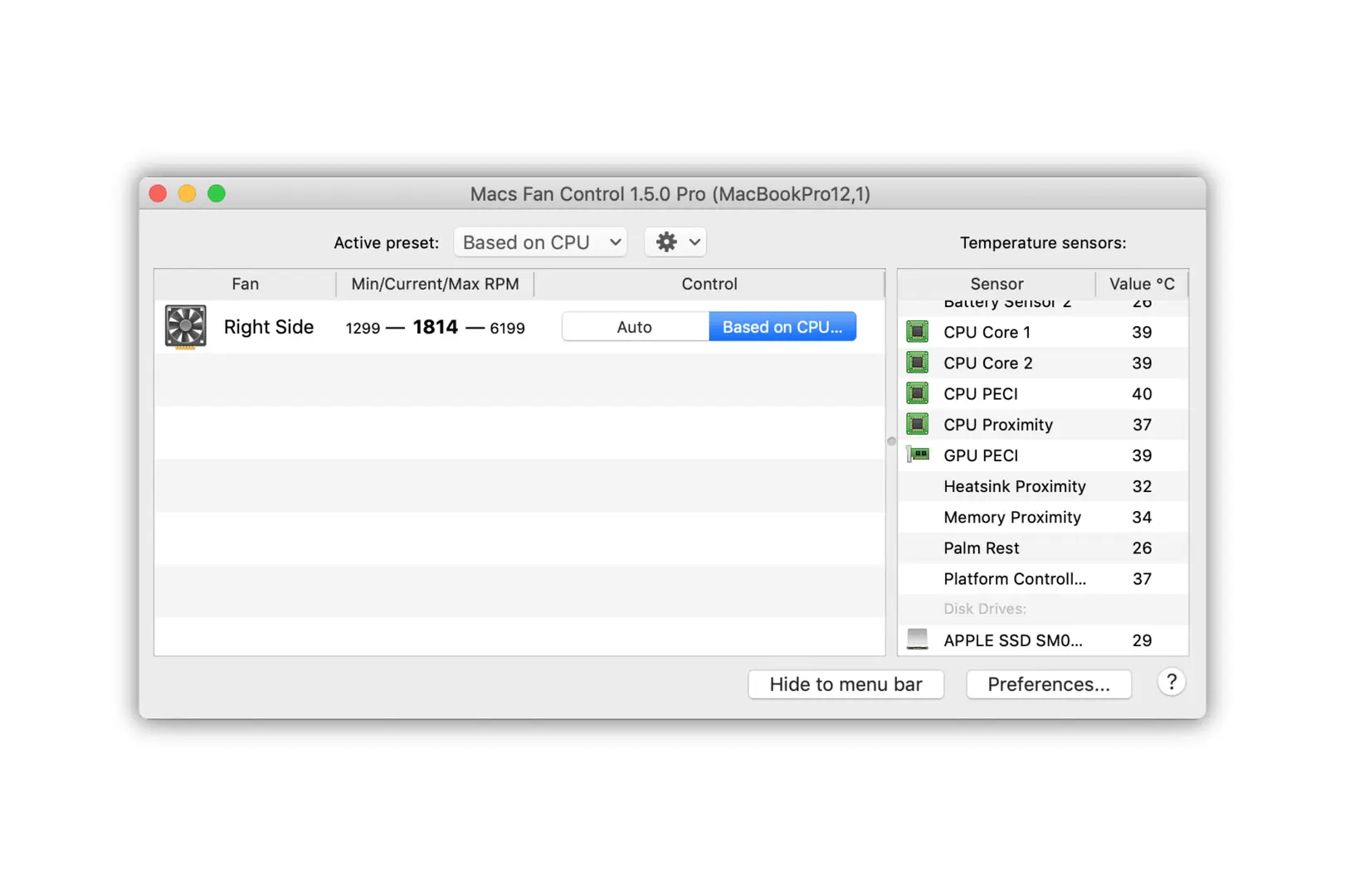Click the CPU Proximity chip icon

pyautogui.click(x=917, y=424)
